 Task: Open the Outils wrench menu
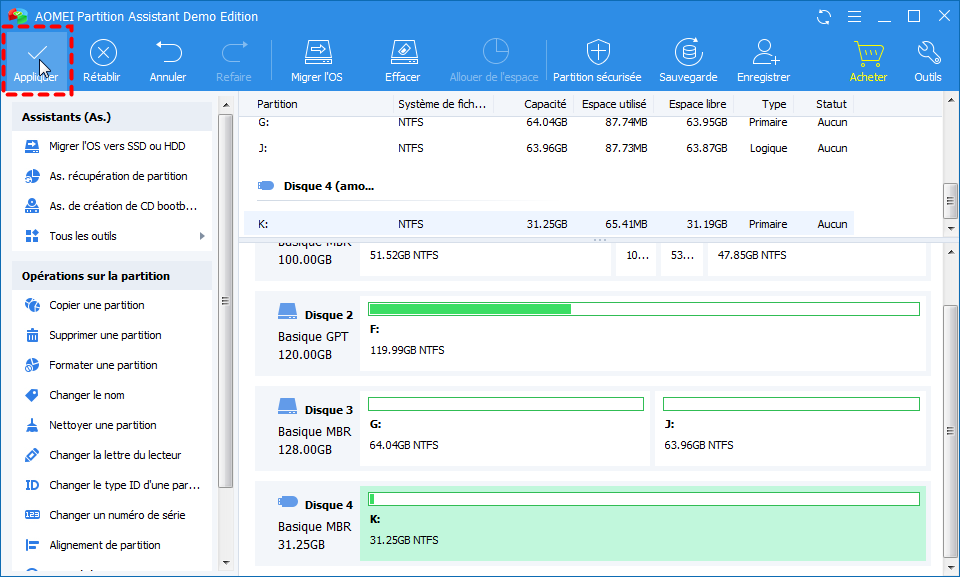coord(927,54)
